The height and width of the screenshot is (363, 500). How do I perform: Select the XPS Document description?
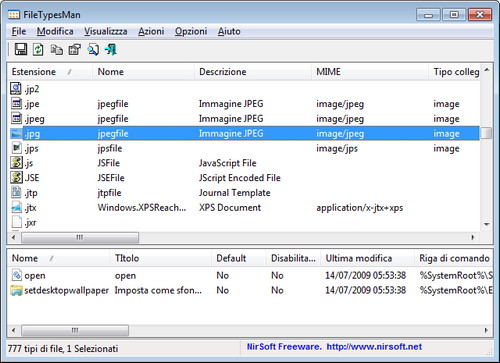pyautogui.click(x=230, y=207)
